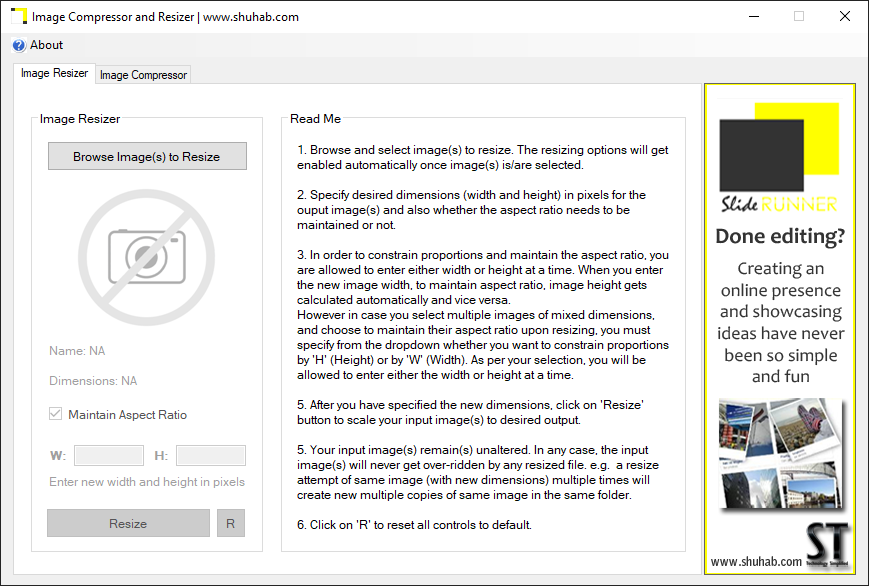Open the photo collage in the ad

[x=780, y=453]
